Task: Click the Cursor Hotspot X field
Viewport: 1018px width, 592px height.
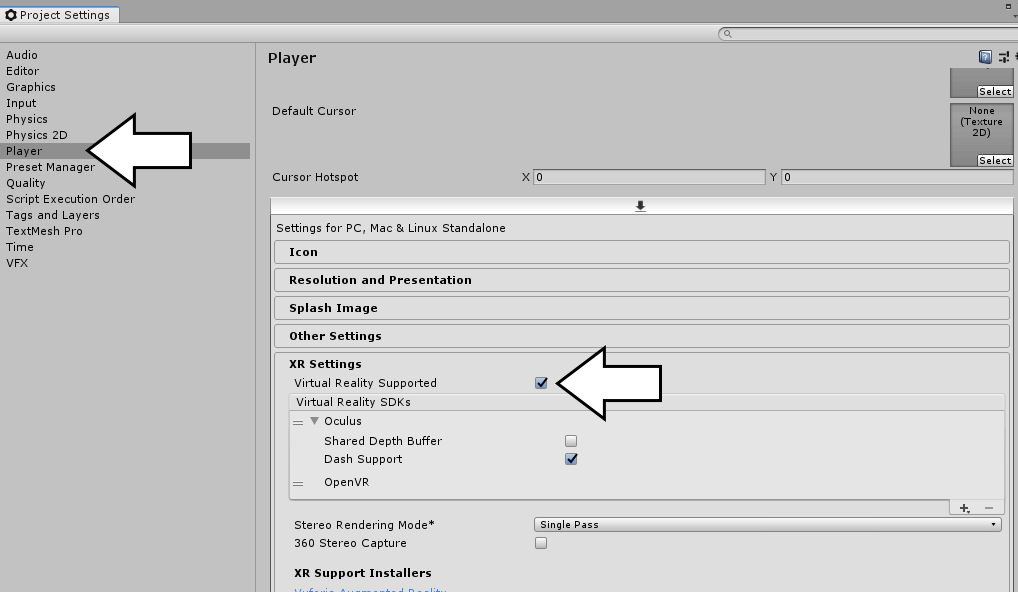Action: coord(649,177)
